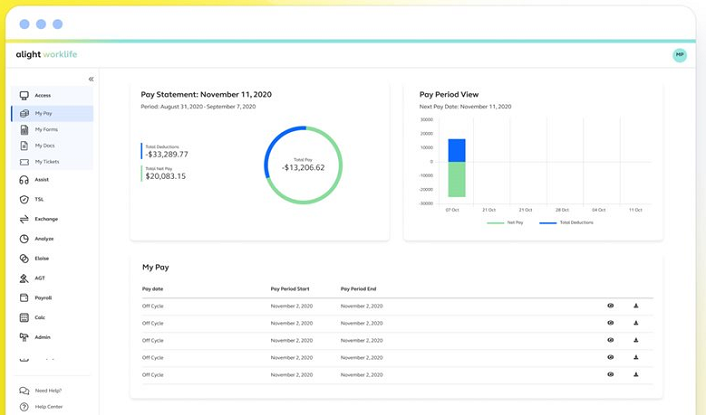The width and height of the screenshot is (706, 415).
Task: Click the blue Total Deductions bar in chart
Action: (x=457, y=150)
